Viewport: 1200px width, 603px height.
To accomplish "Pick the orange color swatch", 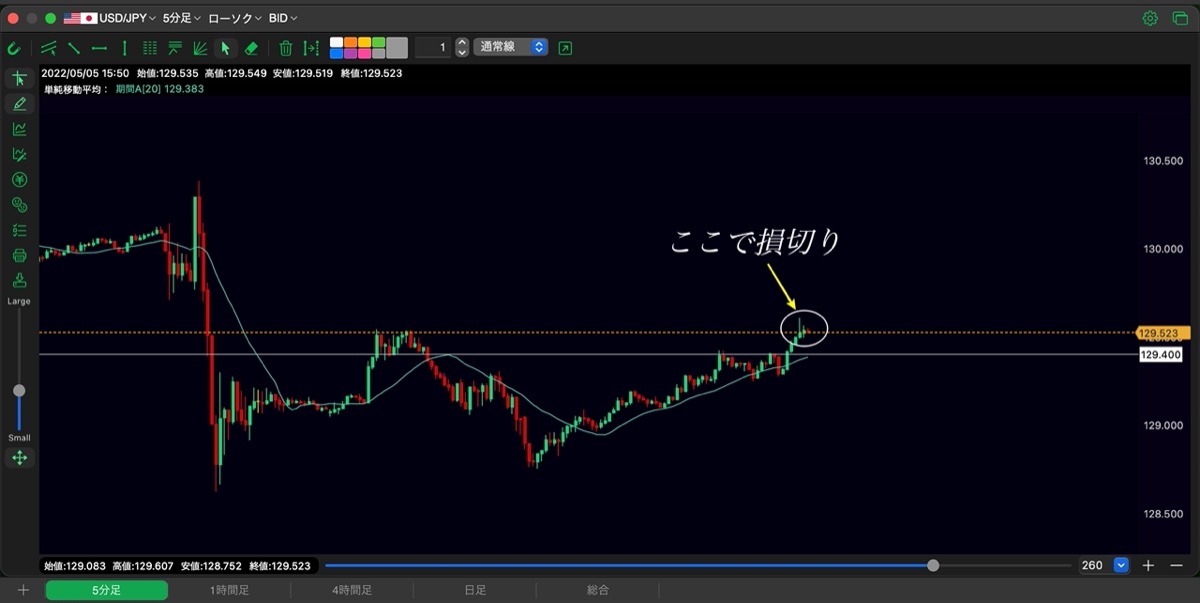I will coord(350,42).
